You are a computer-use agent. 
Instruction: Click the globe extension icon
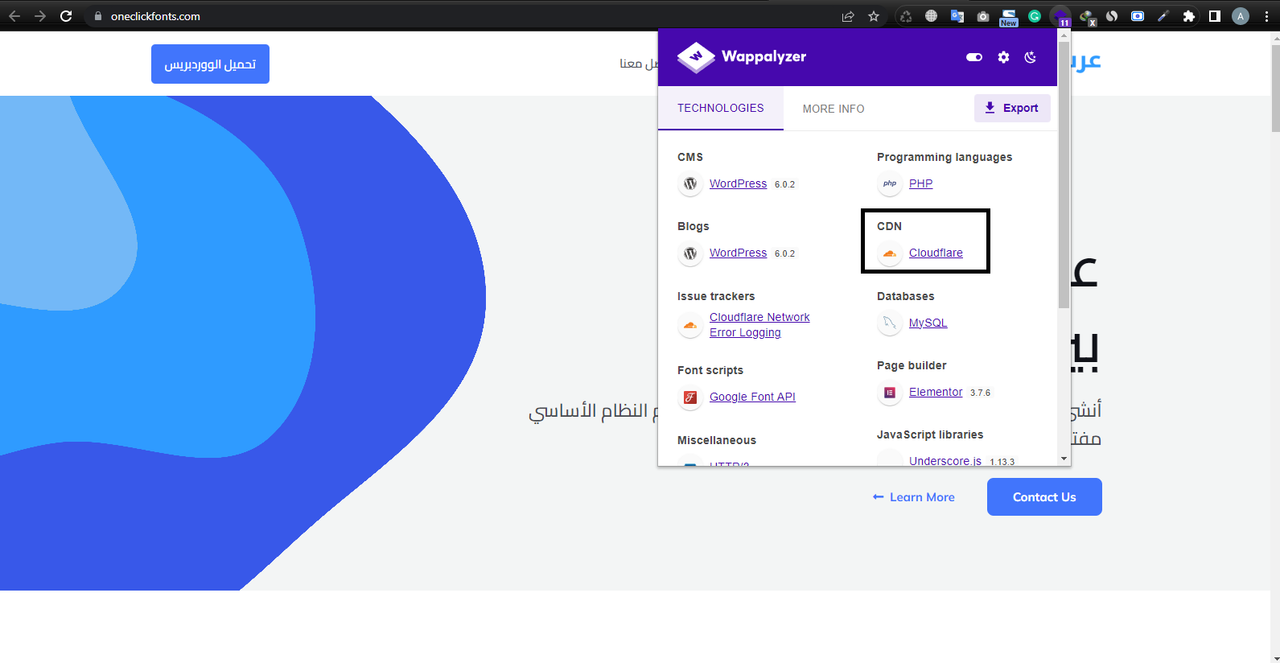(931, 16)
